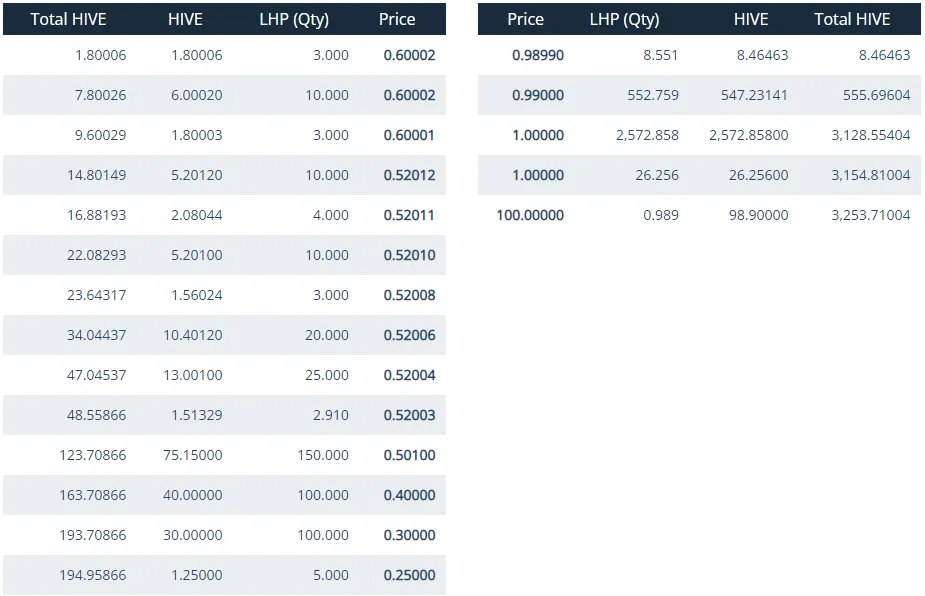Select the total 48.55866

pos(96,415)
